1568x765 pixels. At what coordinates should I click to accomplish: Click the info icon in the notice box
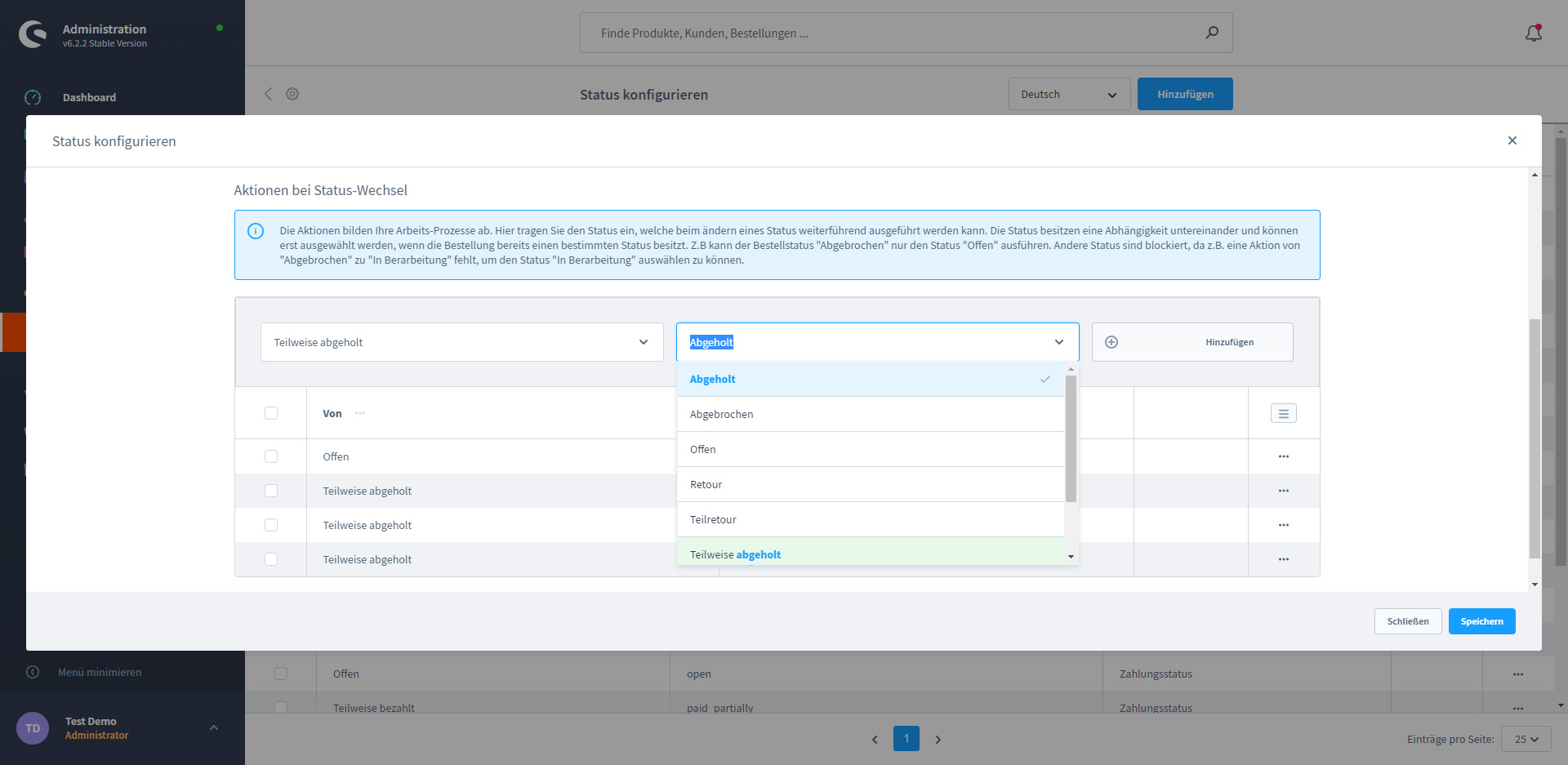tap(256, 231)
